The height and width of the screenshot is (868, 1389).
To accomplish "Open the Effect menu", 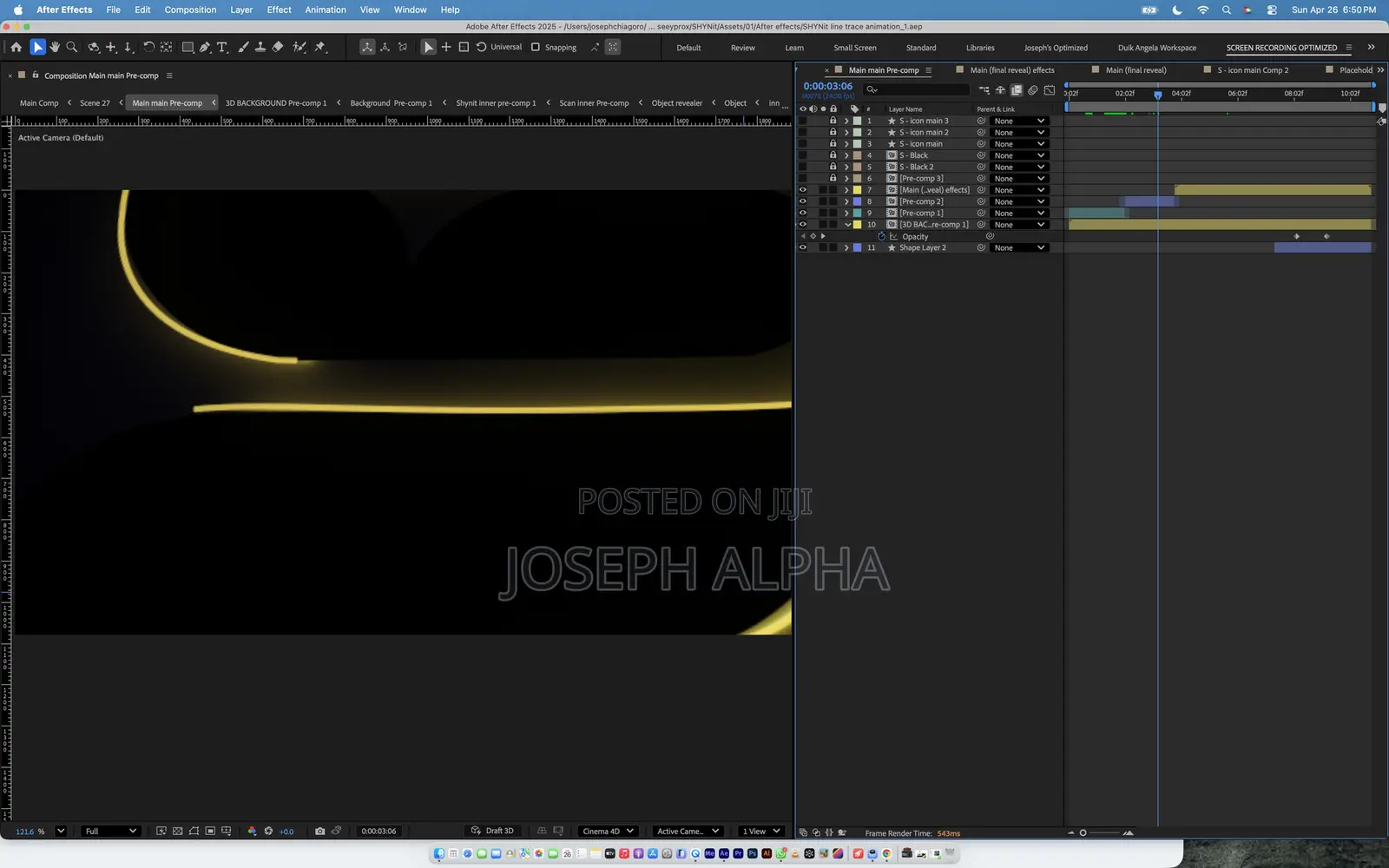I will [x=279, y=10].
